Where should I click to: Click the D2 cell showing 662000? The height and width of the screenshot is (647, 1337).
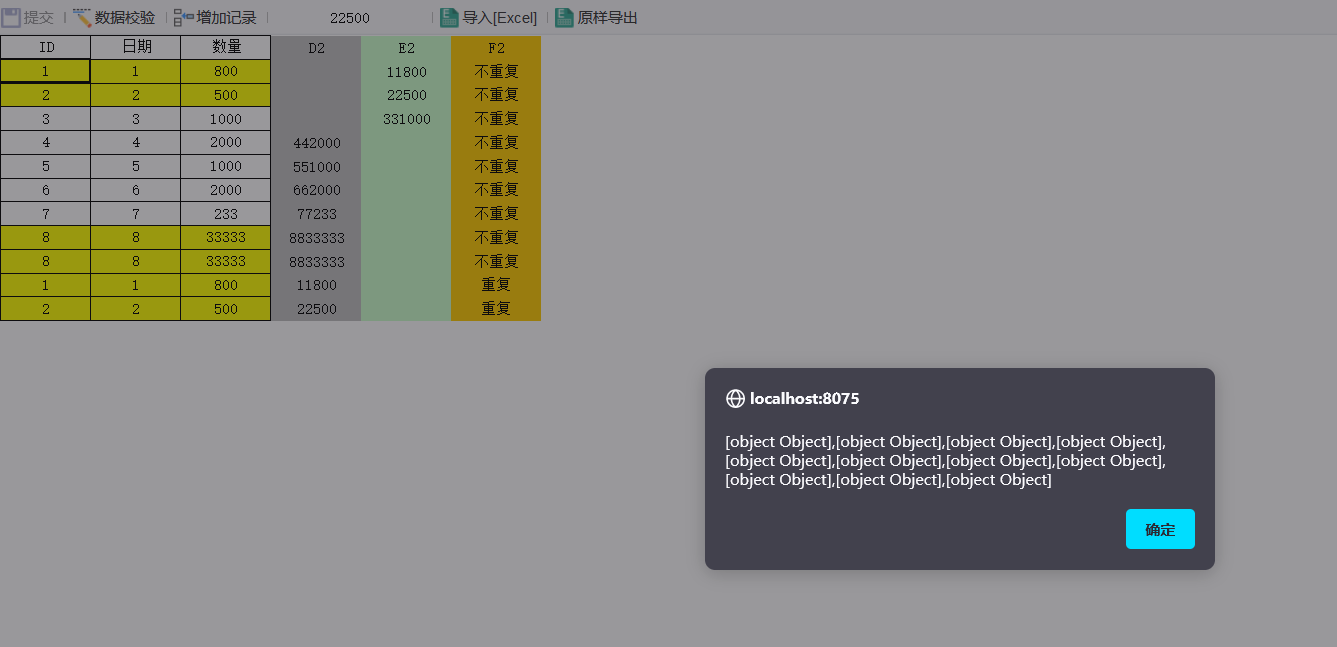tap(316, 190)
